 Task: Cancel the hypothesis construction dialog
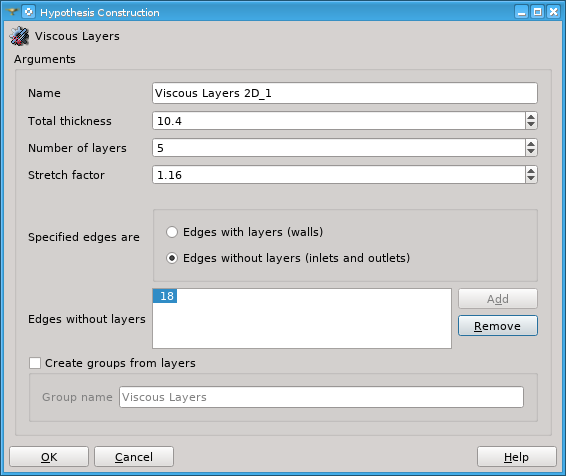click(134, 457)
